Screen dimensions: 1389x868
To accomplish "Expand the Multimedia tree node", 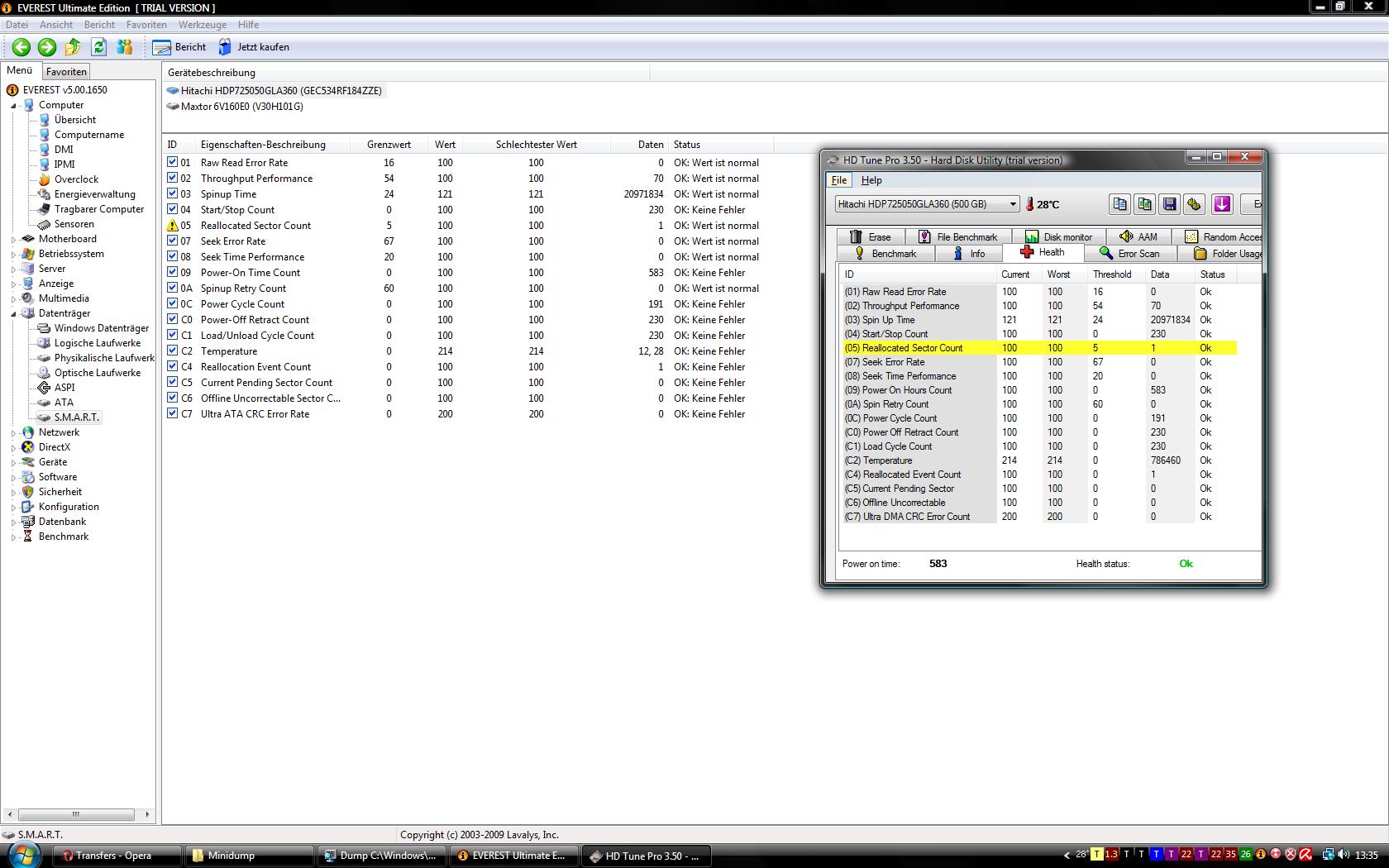I will pyautogui.click(x=13, y=298).
